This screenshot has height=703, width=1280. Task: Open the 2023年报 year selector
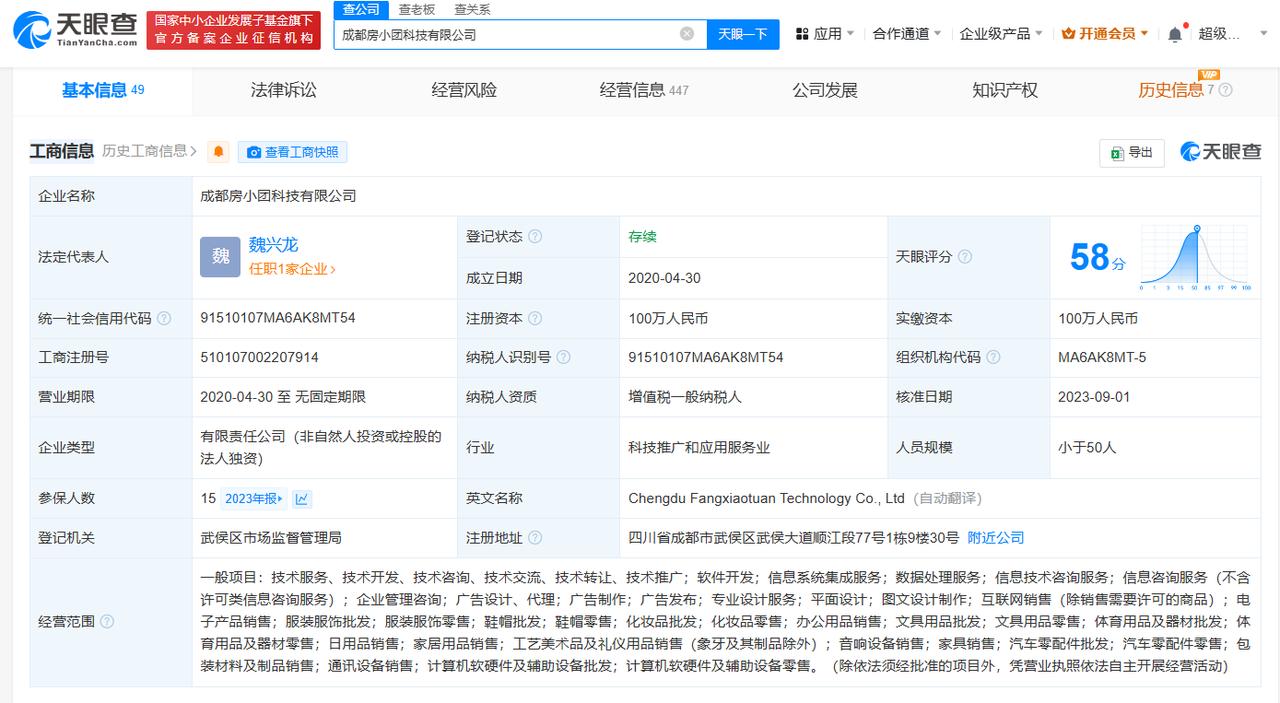[254, 498]
